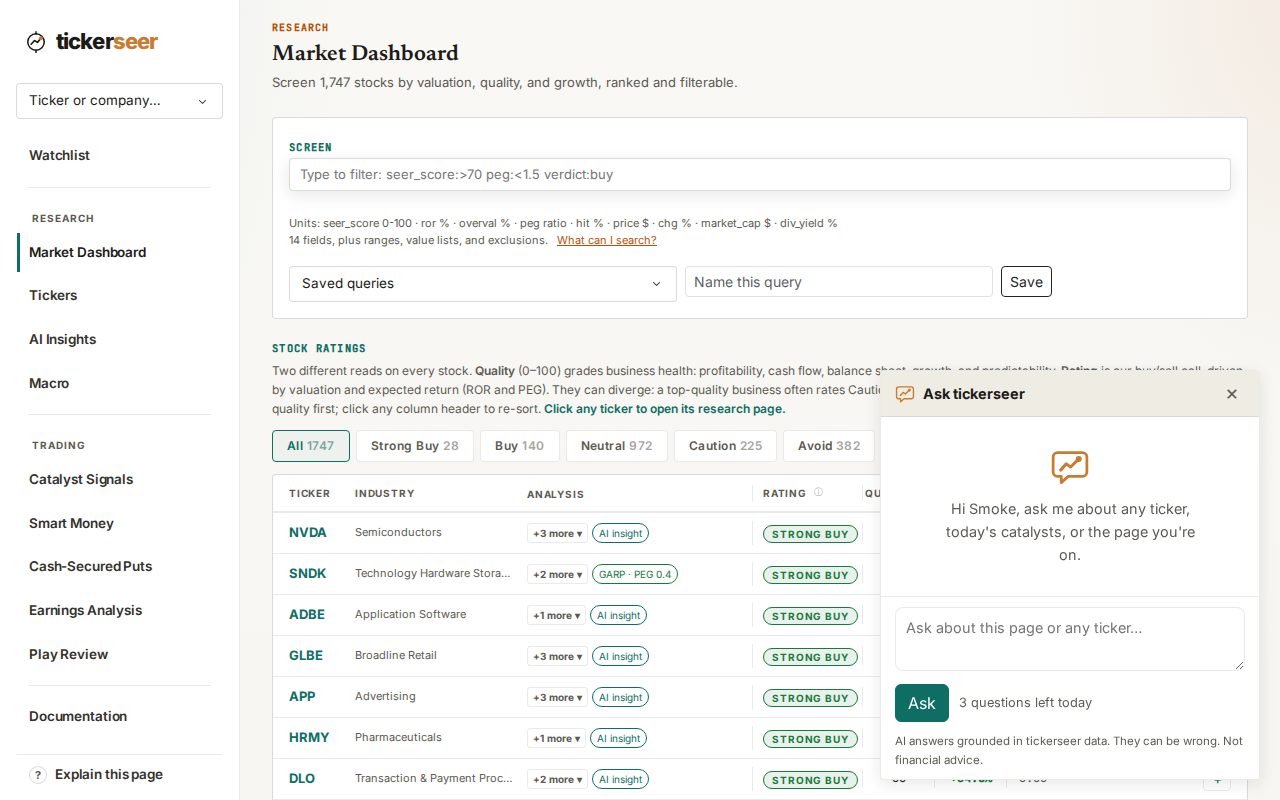Expand +3 more in the APP row
This screenshot has width=1280, height=800.
[x=557, y=697]
